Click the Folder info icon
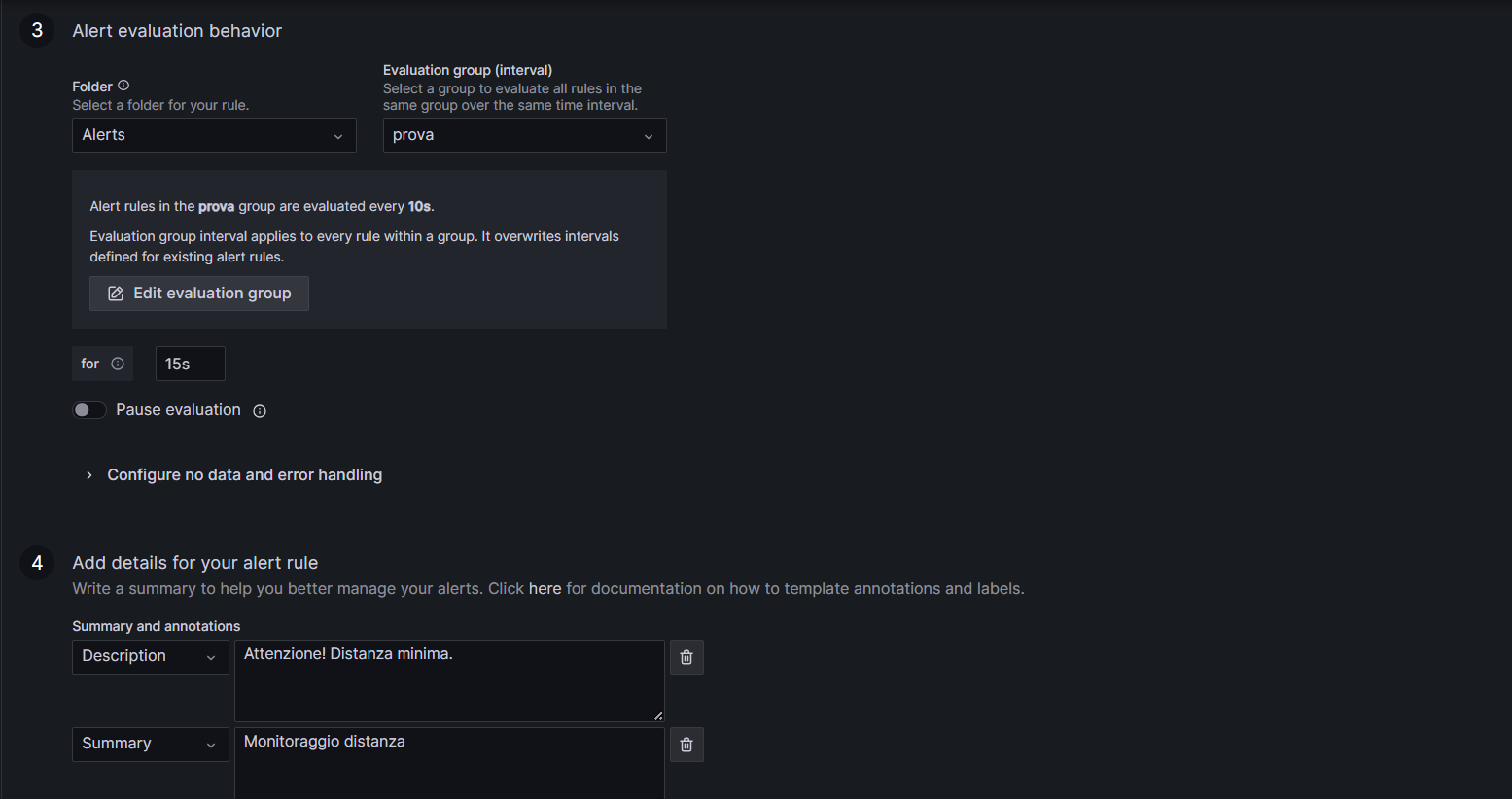The width and height of the screenshot is (1512, 799). tap(123, 86)
